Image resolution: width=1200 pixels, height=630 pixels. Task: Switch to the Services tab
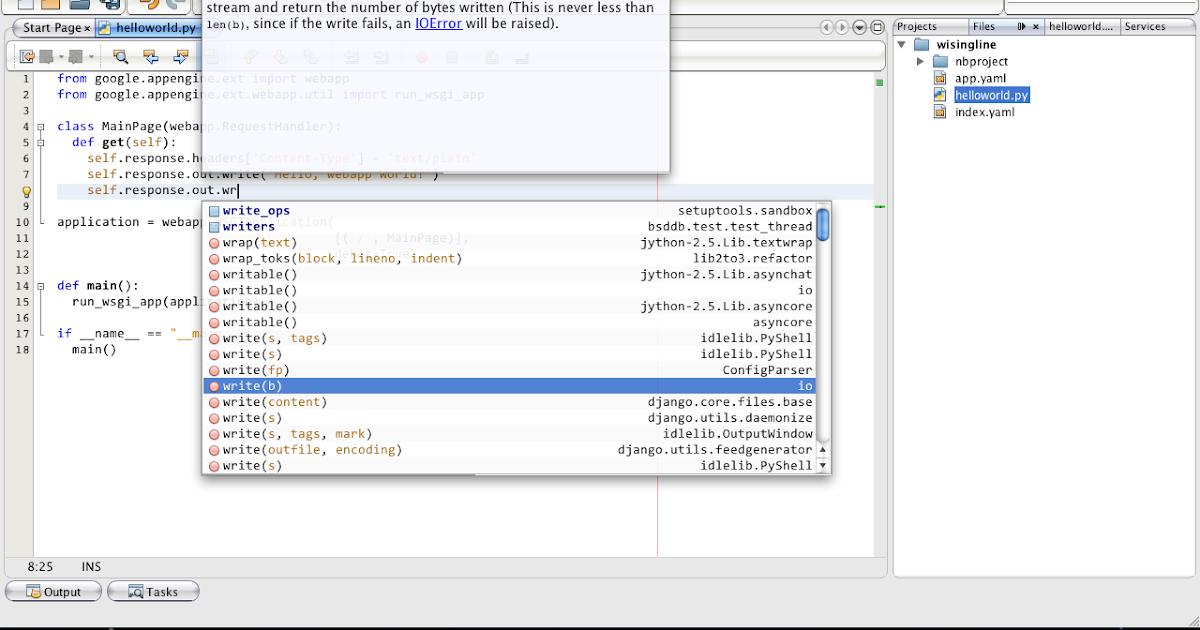pyautogui.click(x=1145, y=27)
